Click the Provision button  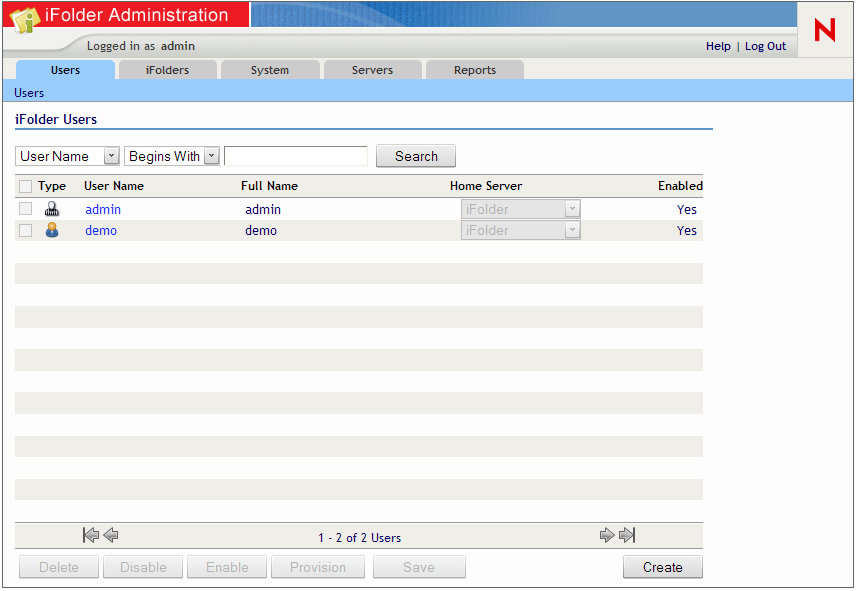click(x=318, y=567)
